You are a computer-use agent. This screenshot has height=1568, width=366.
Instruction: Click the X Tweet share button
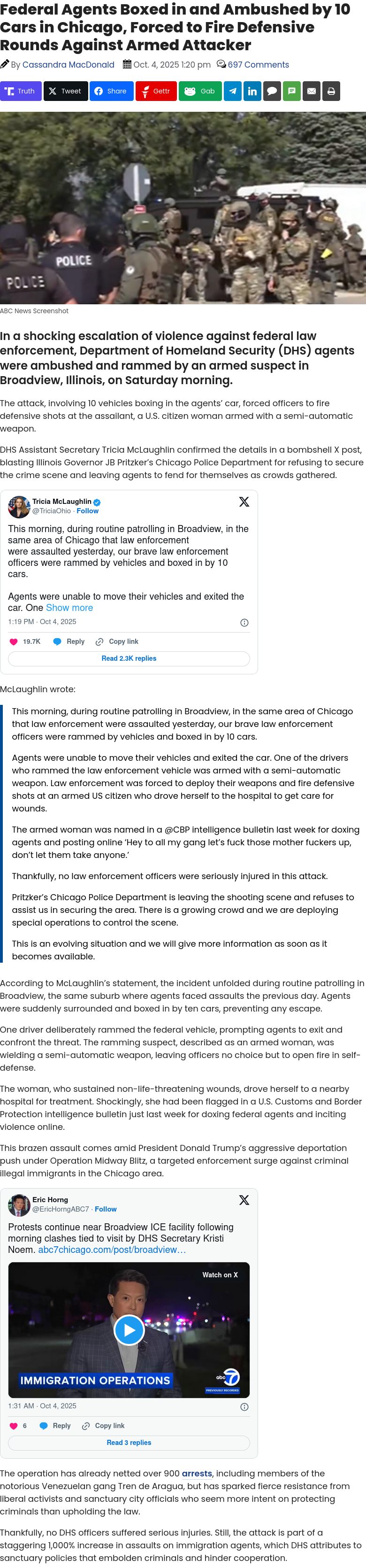pos(65,91)
